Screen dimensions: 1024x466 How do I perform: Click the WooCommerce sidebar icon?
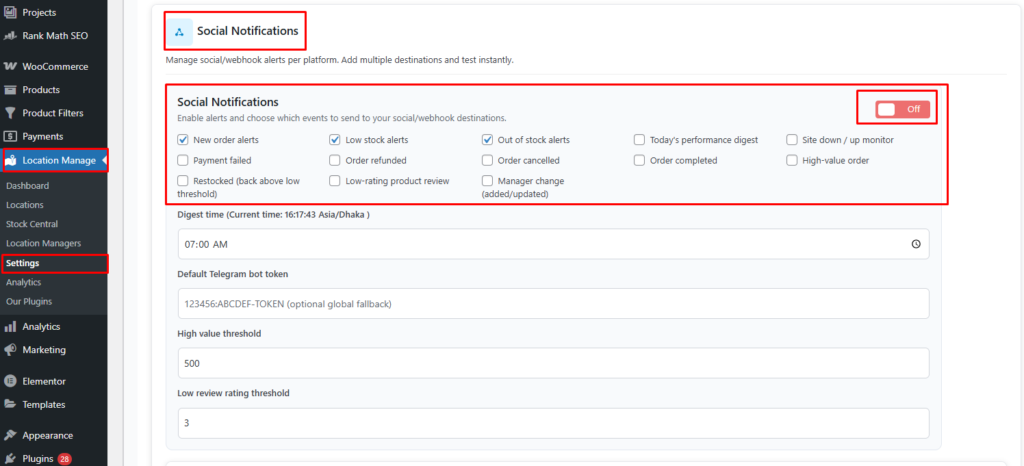pos(11,67)
